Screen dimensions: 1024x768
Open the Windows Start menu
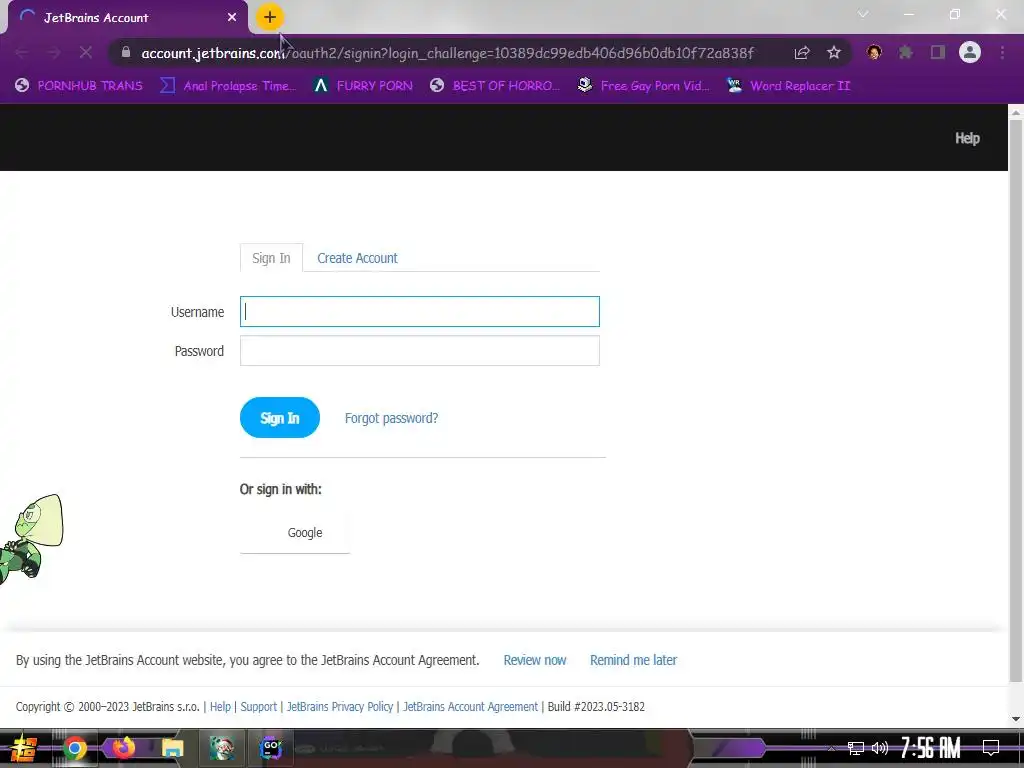(x=24, y=748)
